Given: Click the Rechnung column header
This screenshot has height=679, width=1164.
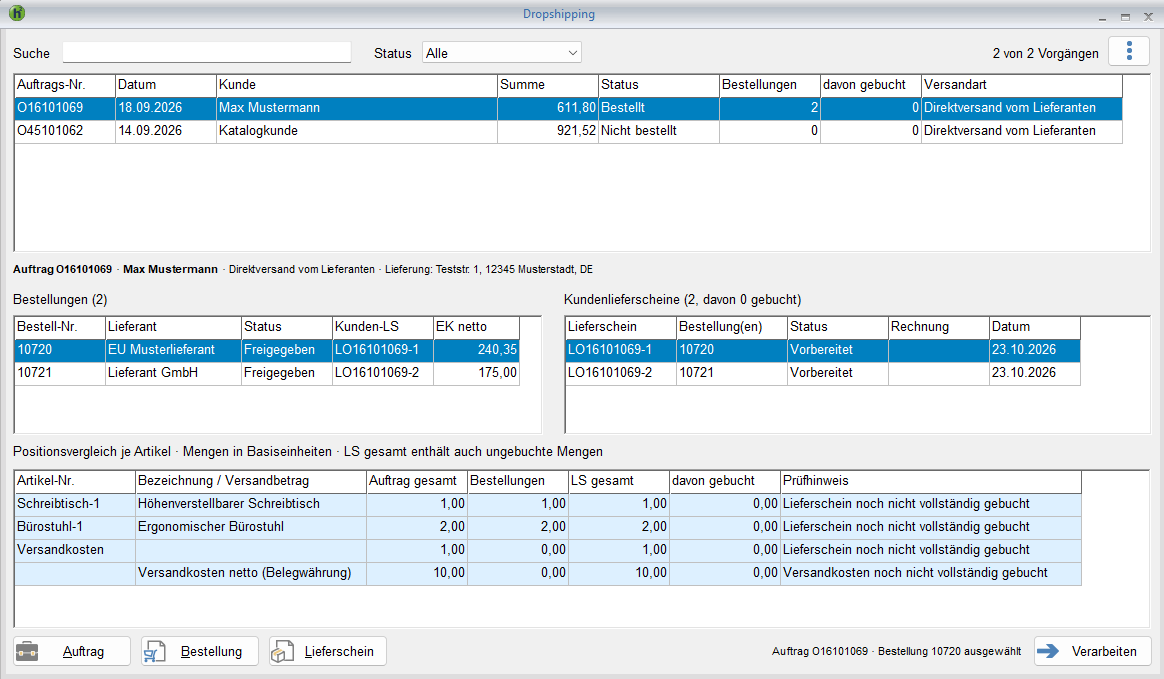Looking at the screenshot, I should click(939, 327).
